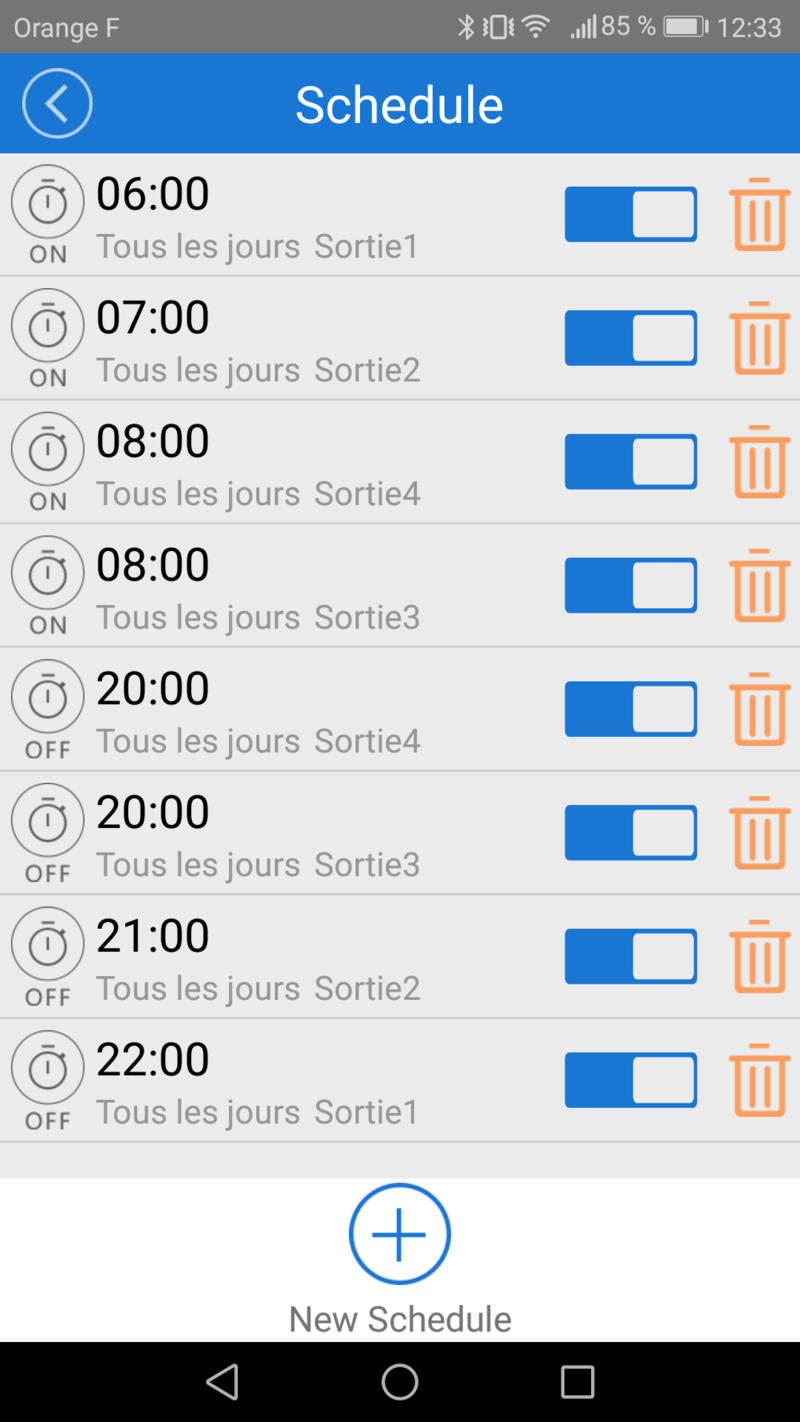Disable the 06:00 Sortie1 schedule switch
Image resolution: width=800 pixels, height=1422 pixels.
pyautogui.click(x=631, y=214)
